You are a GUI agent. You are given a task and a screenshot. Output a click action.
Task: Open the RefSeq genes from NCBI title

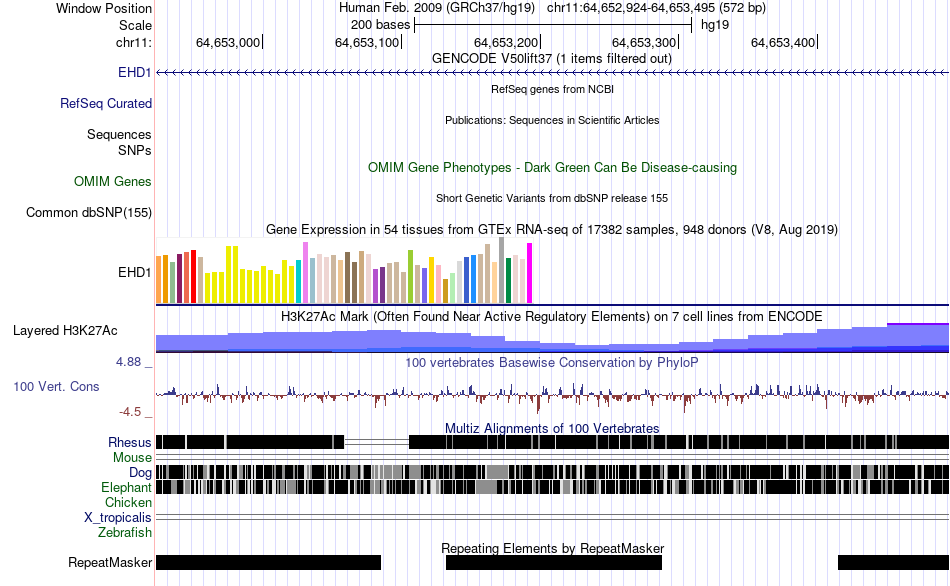pos(552,89)
